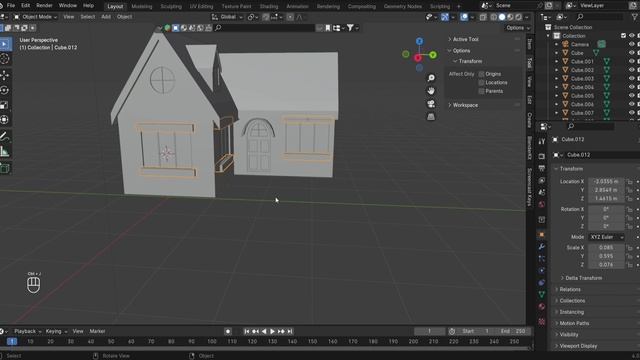Toggle Collection exclude checkbox in outliner
Viewport: 640px width, 360px height.
(623, 36)
